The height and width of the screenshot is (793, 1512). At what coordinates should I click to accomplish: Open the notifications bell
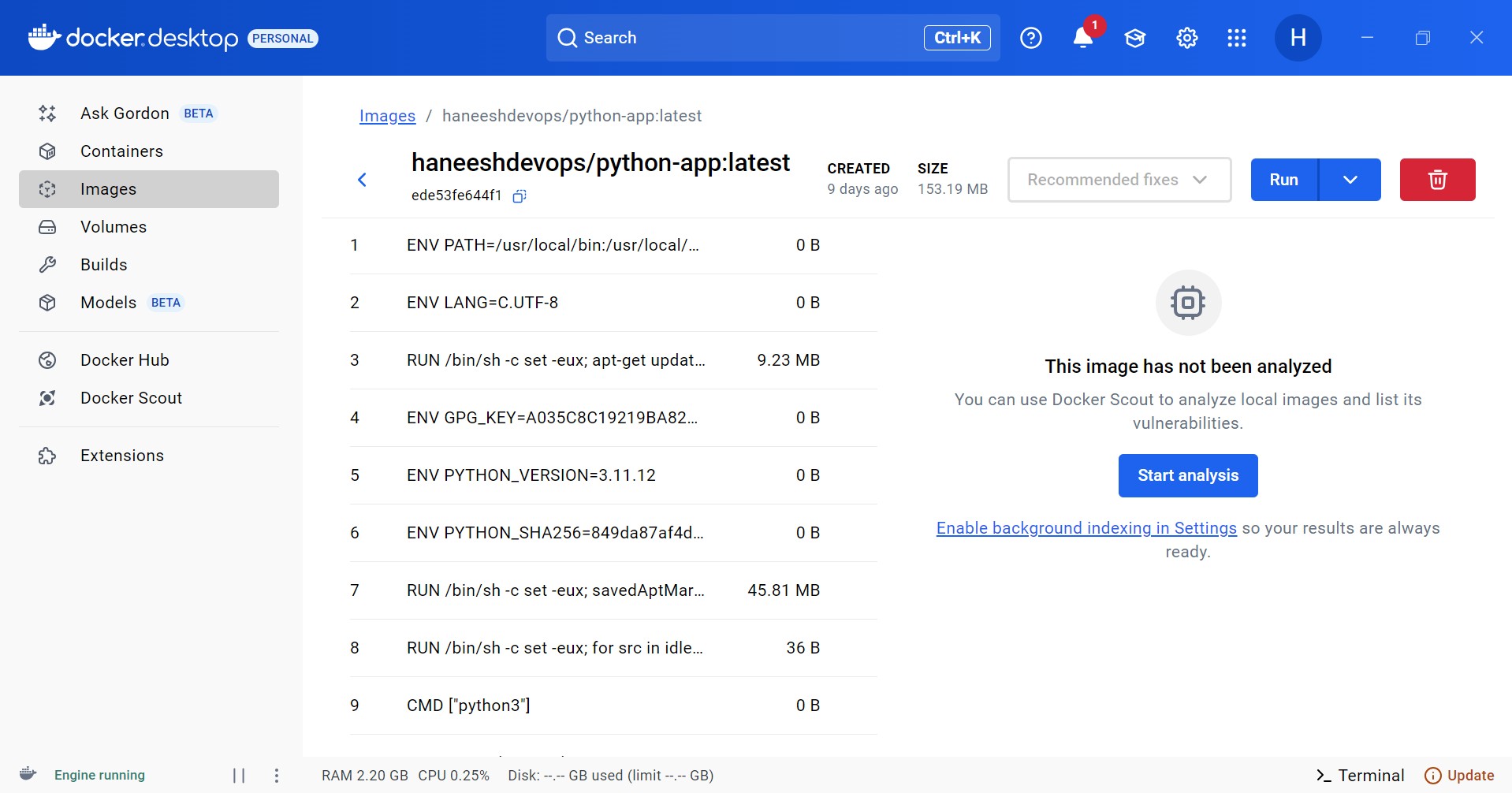pos(1082,38)
